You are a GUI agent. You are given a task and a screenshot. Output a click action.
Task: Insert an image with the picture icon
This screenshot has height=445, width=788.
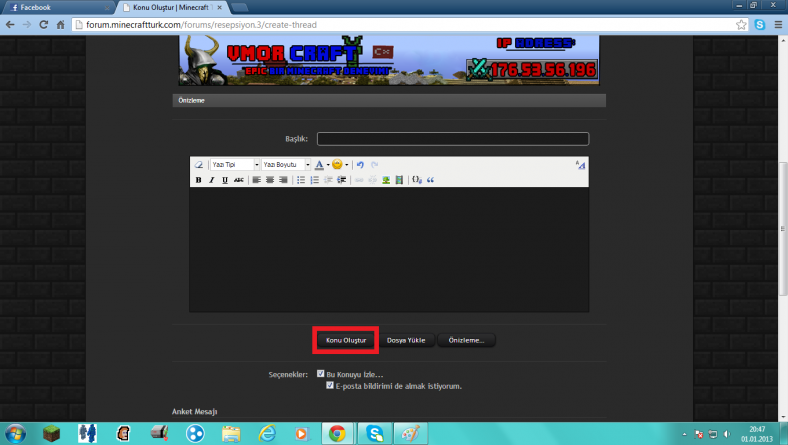(x=386, y=180)
